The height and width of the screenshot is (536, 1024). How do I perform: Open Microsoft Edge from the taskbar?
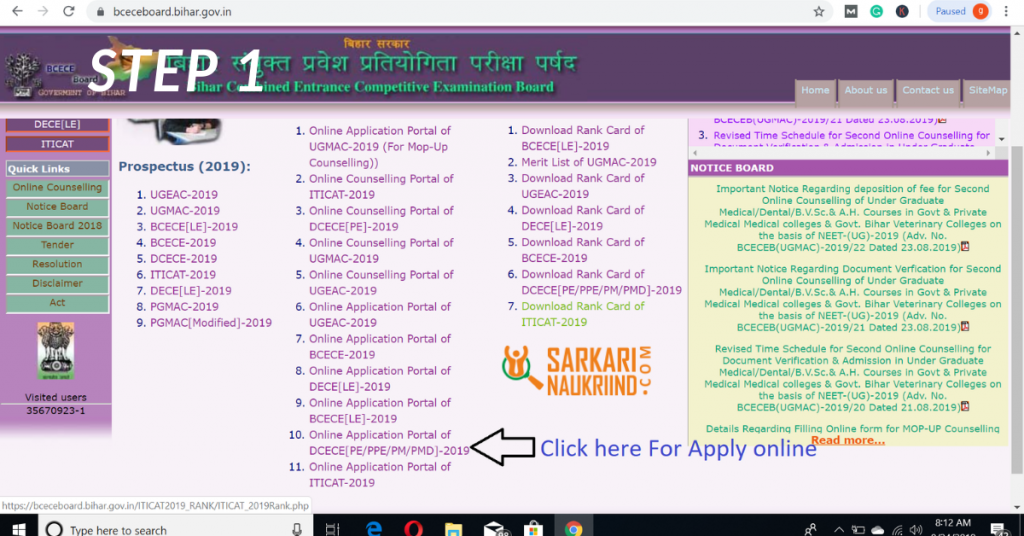pyautogui.click(x=374, y=528)
